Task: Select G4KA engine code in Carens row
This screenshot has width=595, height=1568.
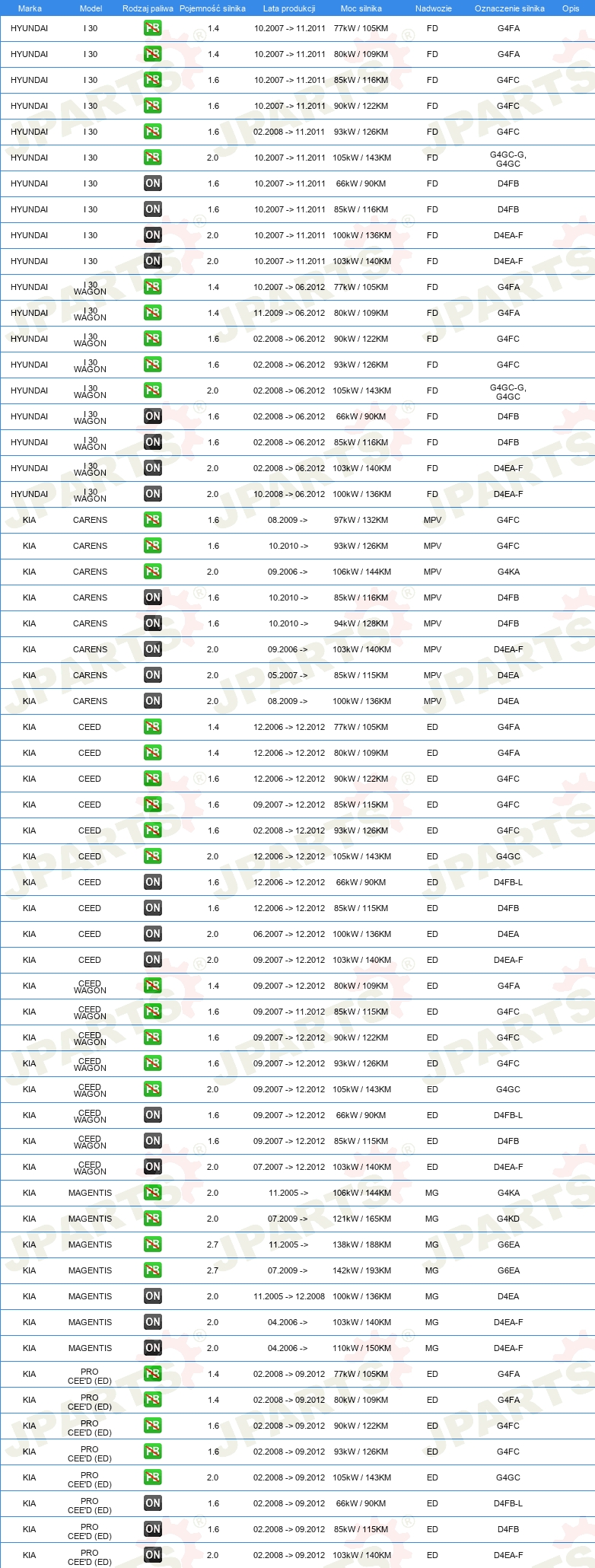Action: (508, 572)
